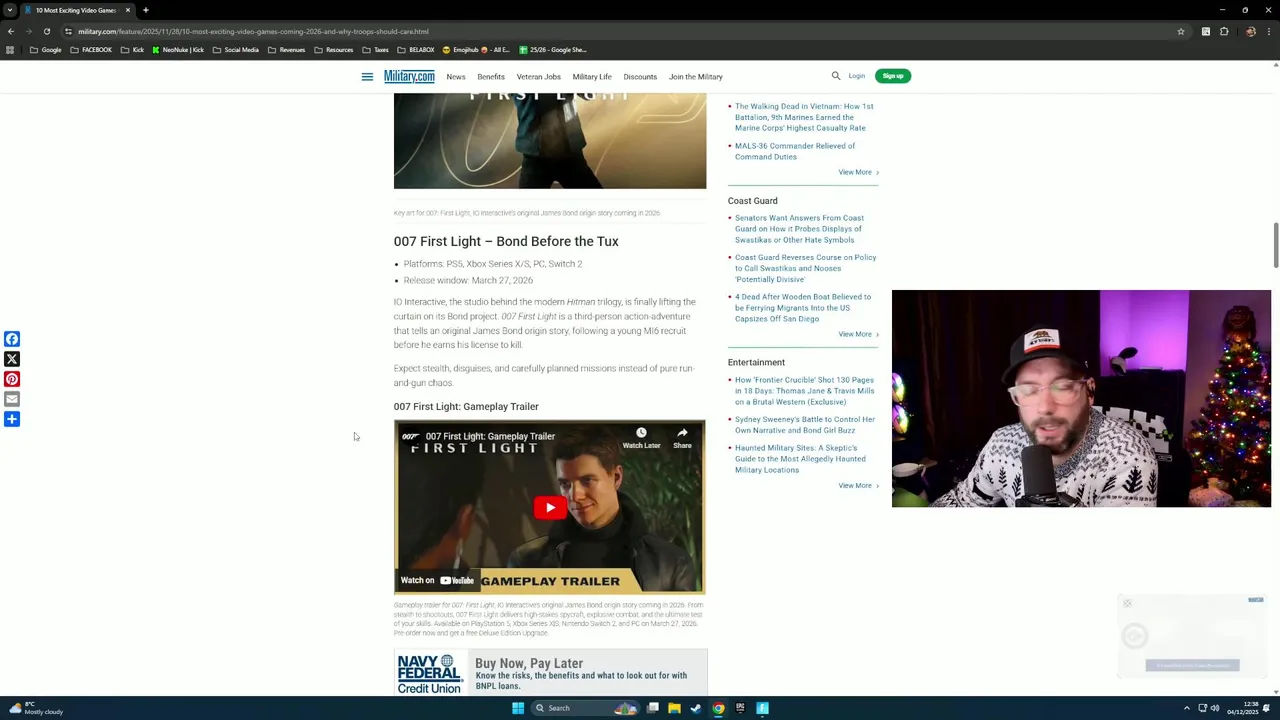Open the Veteran Jobs menu item
Screen dimensions: 1280x720
click(538, 77)
